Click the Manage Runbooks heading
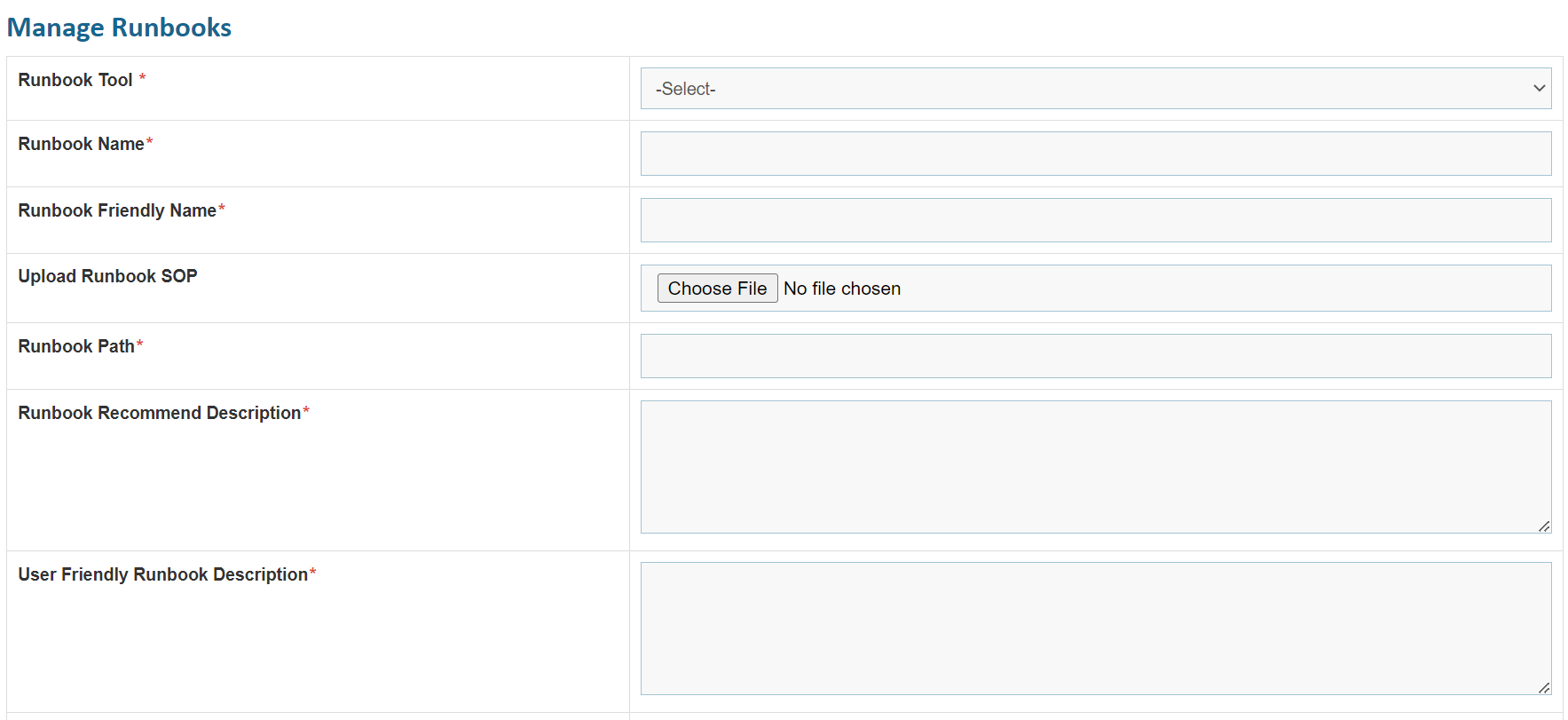Viewport: 1568px width, 720px height. 119,28
